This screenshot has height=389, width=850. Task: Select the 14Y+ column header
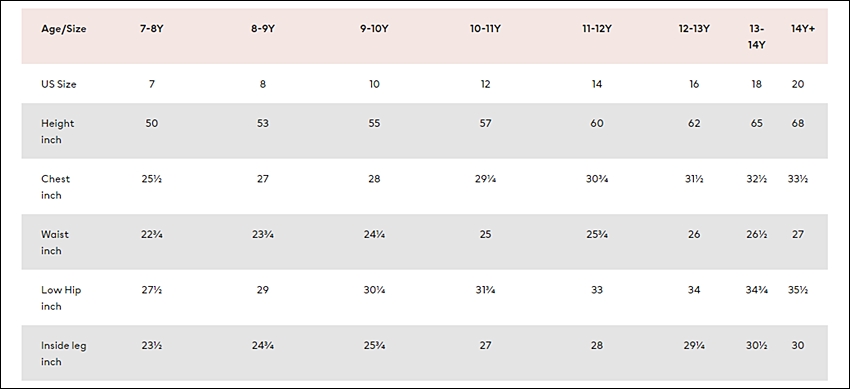[802, 29]
